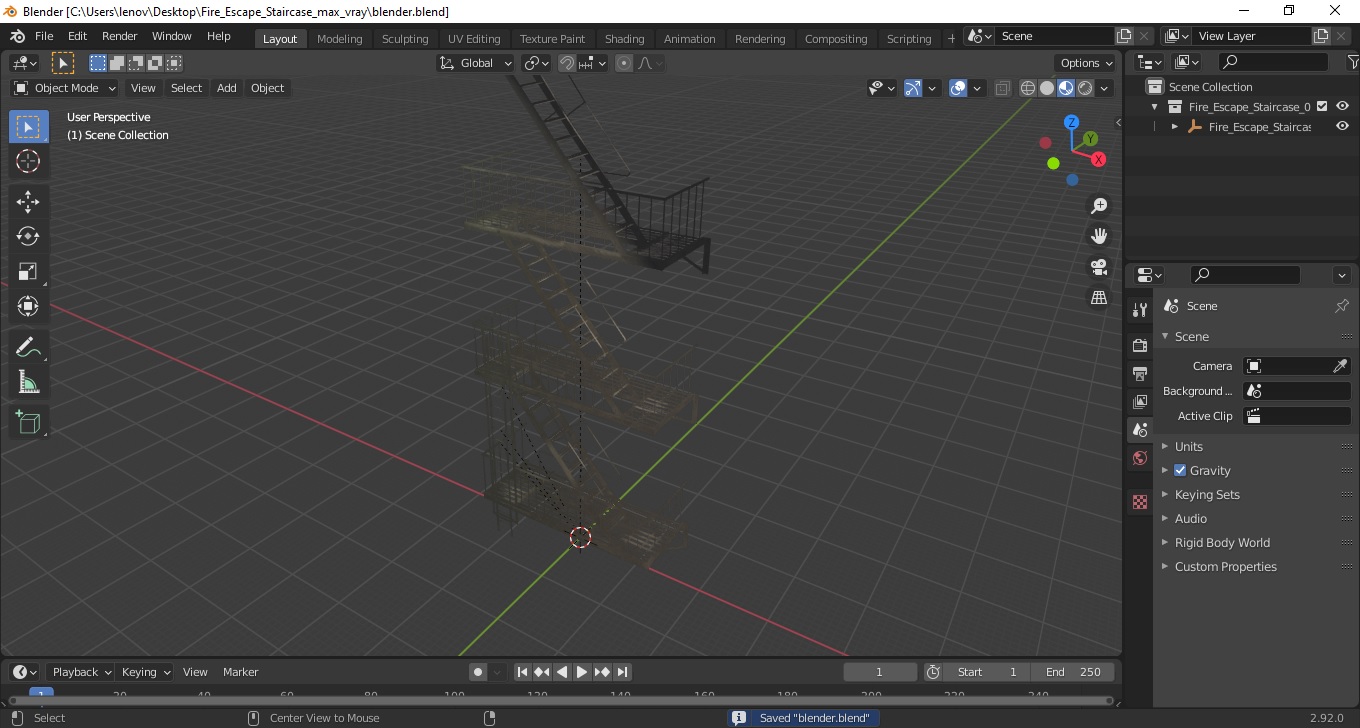The width and height of the screenshot is (1360, 728).
Task: Toggle proportional editing
Action: pos(624,63)
